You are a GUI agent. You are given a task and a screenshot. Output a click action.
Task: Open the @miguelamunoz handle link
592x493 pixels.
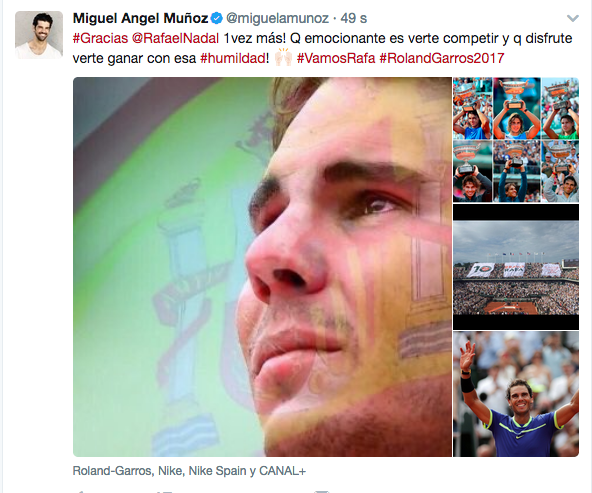pos(278,18)
